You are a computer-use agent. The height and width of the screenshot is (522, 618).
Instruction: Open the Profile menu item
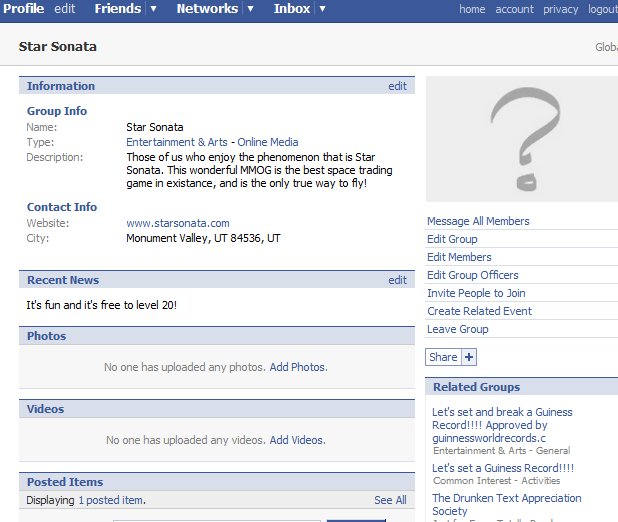(23, 9)
